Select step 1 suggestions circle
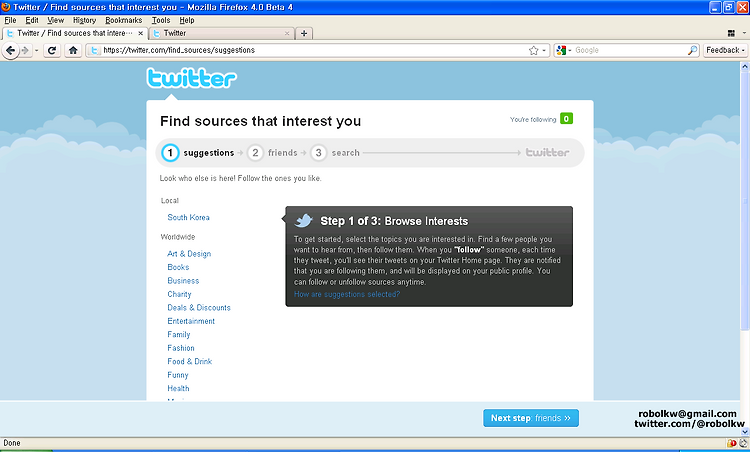Image resolution: width=750 pixels, height=452 pixels. [170, 153]
